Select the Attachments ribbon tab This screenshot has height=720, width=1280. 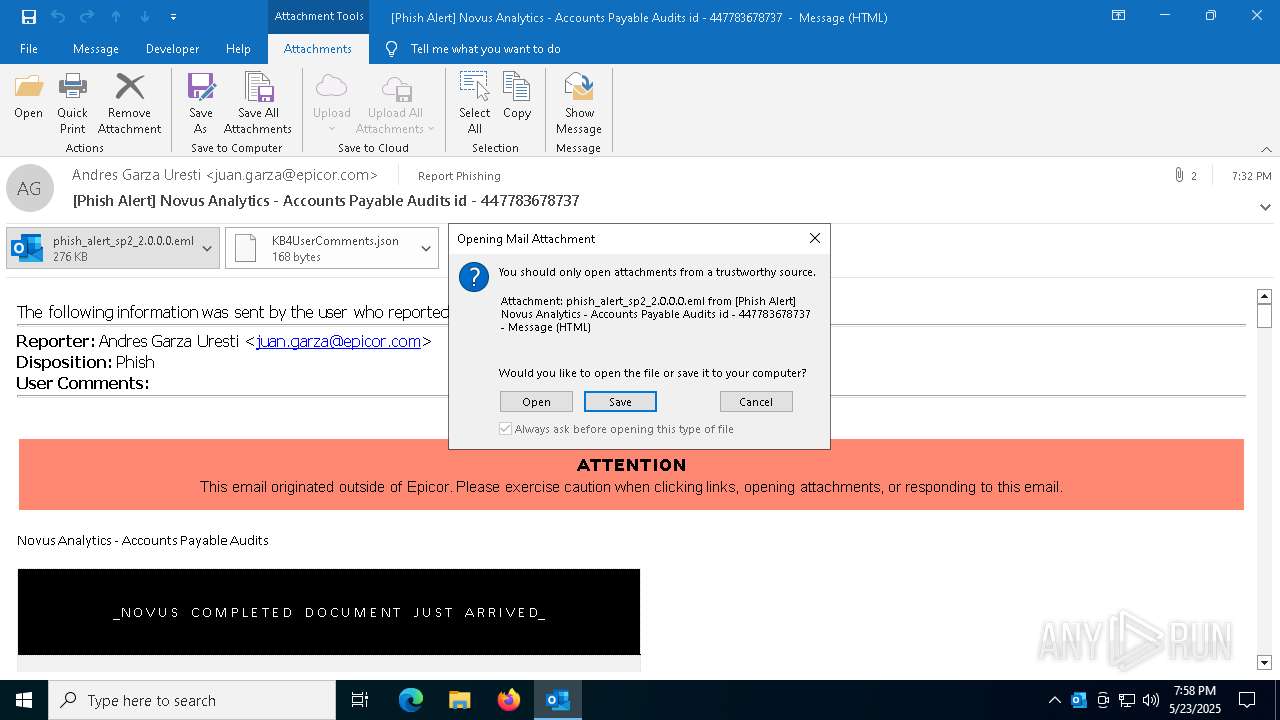(x=318, y=49)
